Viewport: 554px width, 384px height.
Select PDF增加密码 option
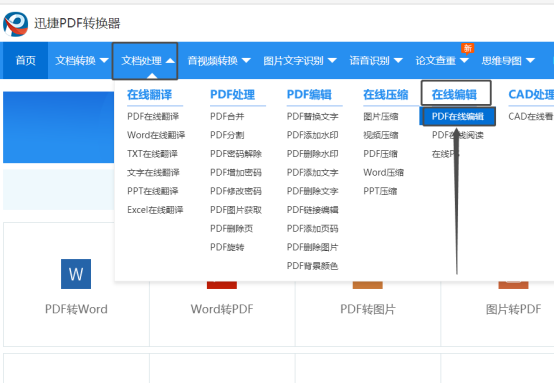pos(236,172)
